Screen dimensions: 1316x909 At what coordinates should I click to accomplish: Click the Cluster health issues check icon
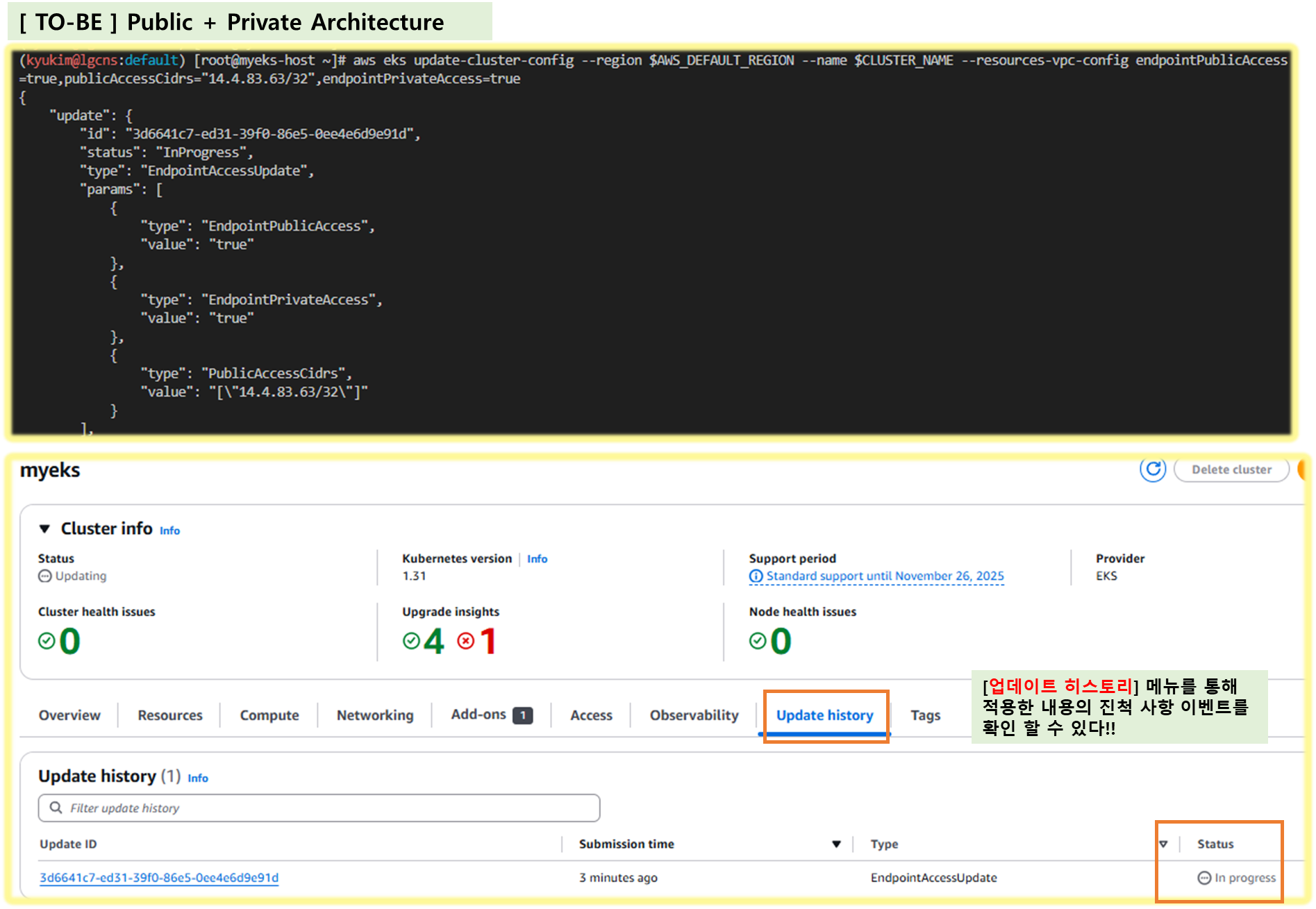pyautogui.click(x=47, y=641)
